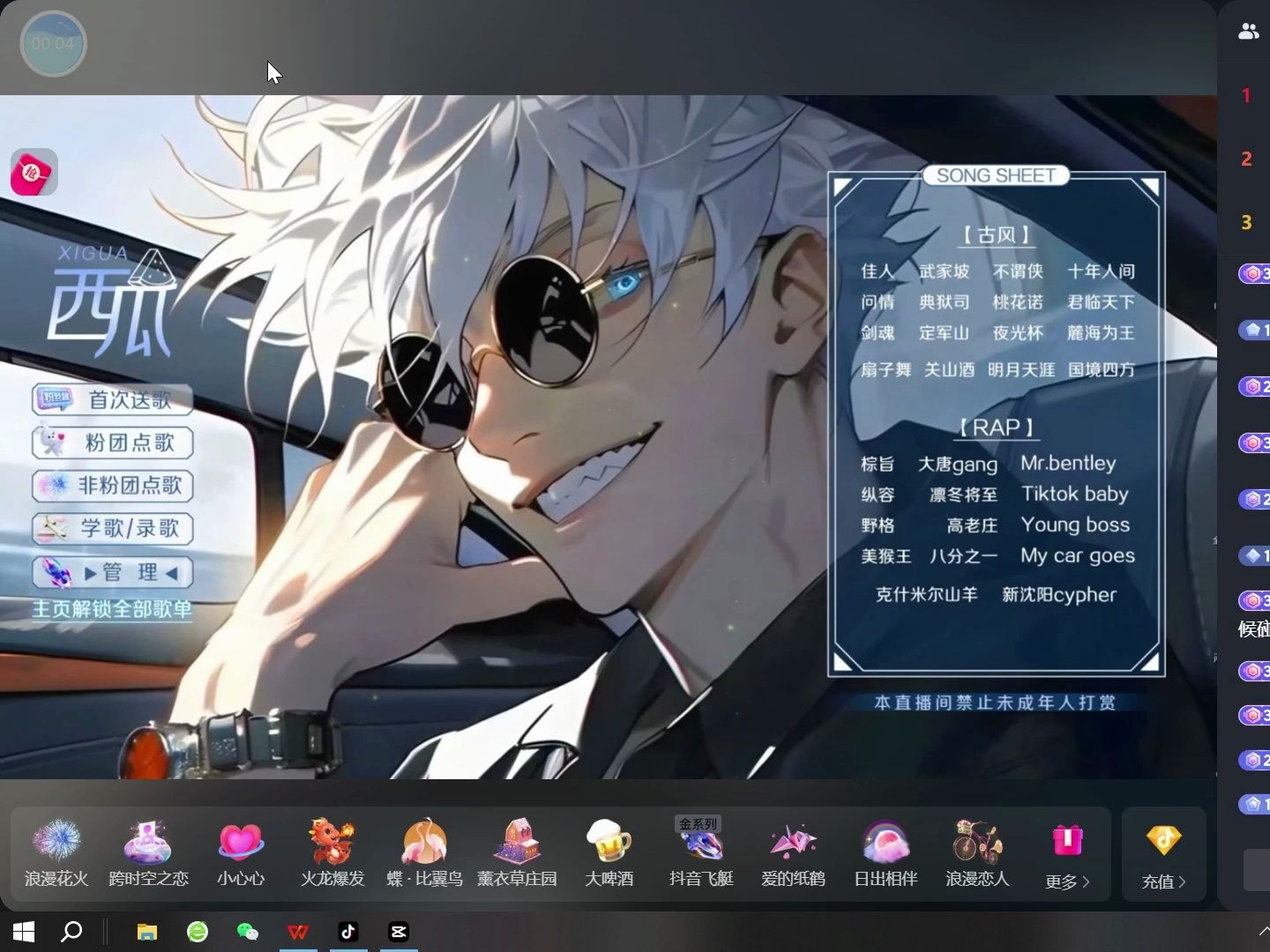Send a 小心心 heart gift
Image resolution: width=1270 pixels, height=952 pixels.
(241, 852)
